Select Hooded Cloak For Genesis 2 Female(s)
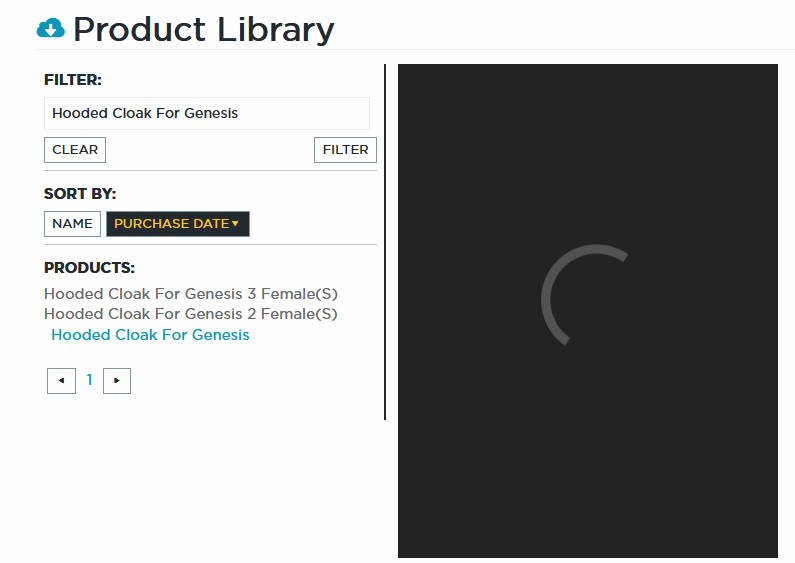Screen dimensions: 795x563 tap(191, 314)
